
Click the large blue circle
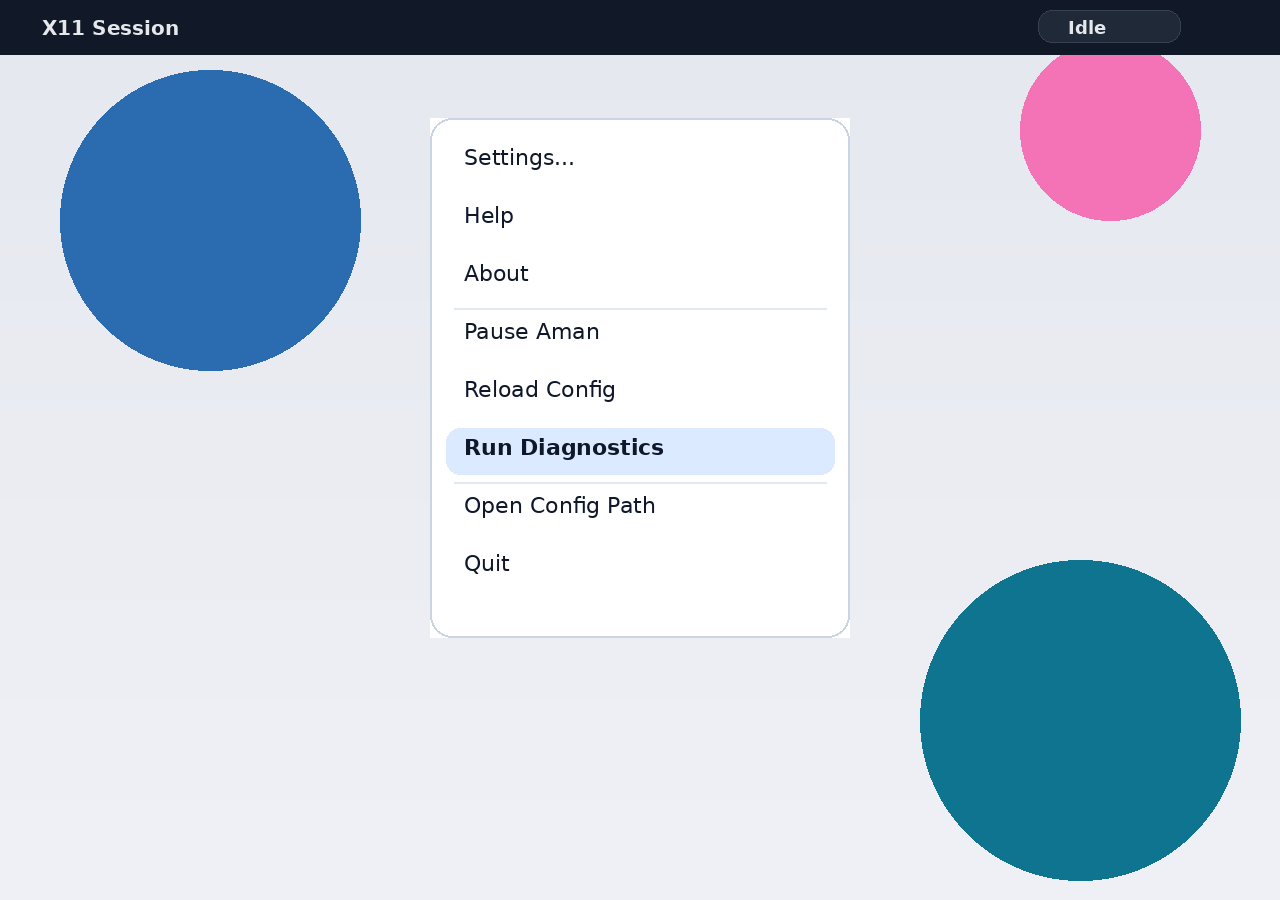pyautogui.click(x=210, y=220)
